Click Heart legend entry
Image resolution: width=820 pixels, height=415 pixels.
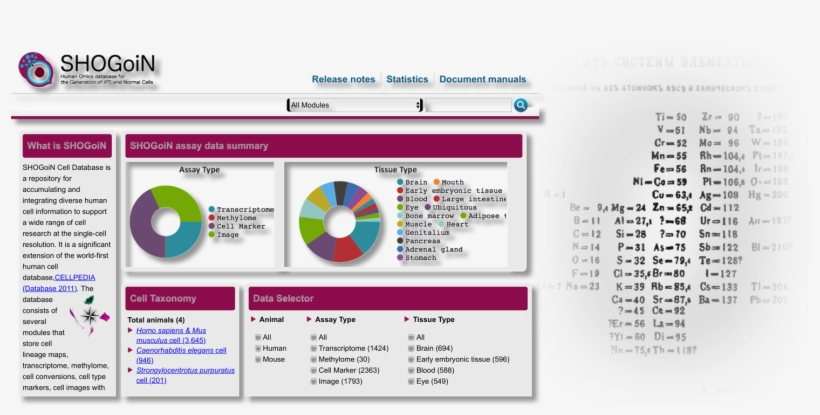(453, 224)
